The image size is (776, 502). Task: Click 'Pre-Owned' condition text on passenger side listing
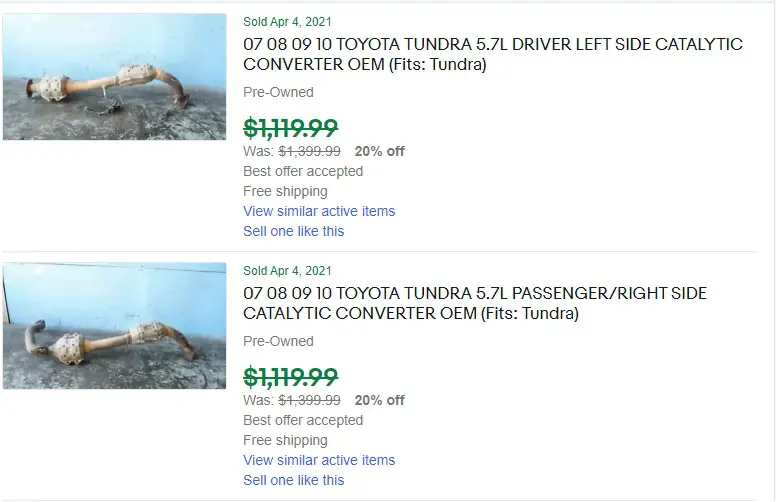[278, 341]
